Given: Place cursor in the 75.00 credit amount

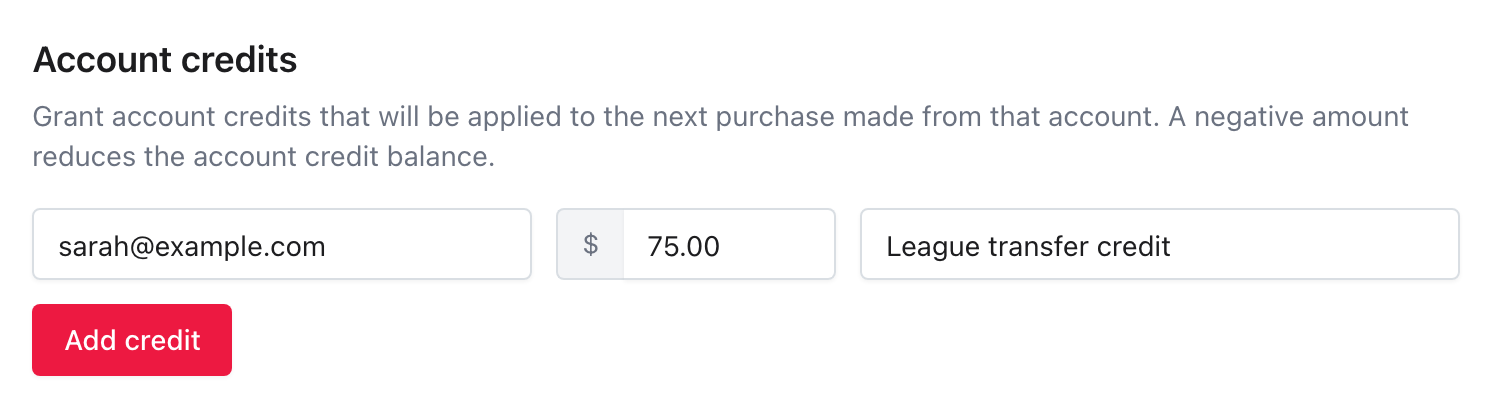Looking at the screenshot, I should (x=684, y=245).
